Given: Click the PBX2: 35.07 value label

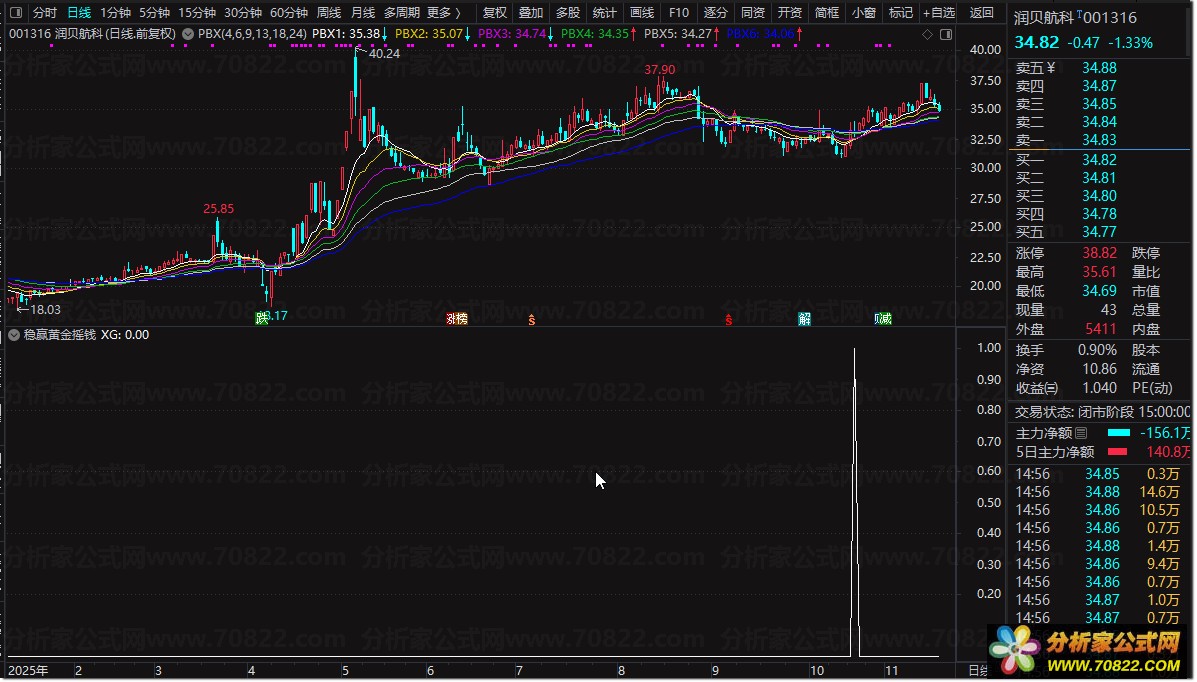Looking at the screenshot, I should (x=429, y=34).
